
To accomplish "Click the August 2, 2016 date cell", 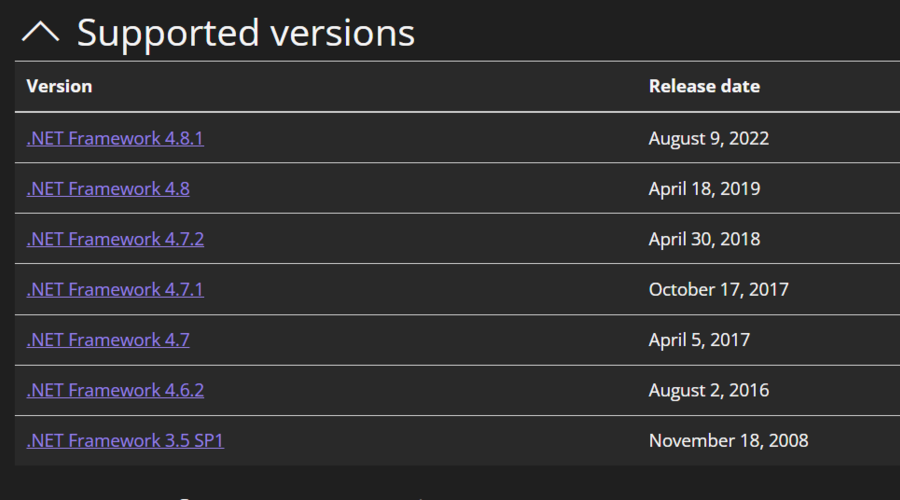I will 708,390.
